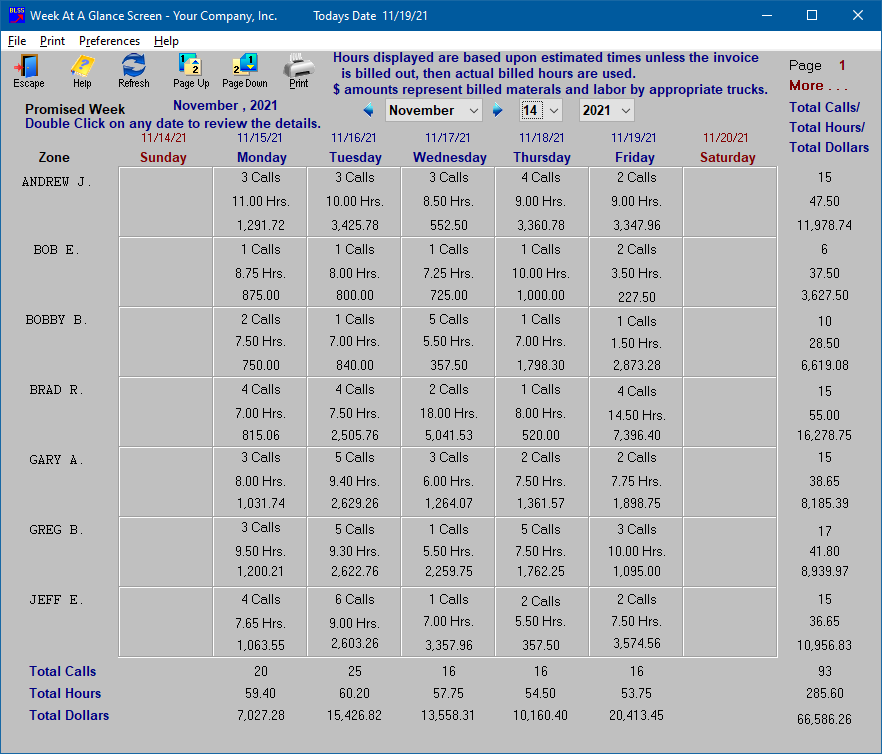This screenshot has width=882, height=754.
Task: Open Help from the toolbar icon
Action: [x=82, y=70]
